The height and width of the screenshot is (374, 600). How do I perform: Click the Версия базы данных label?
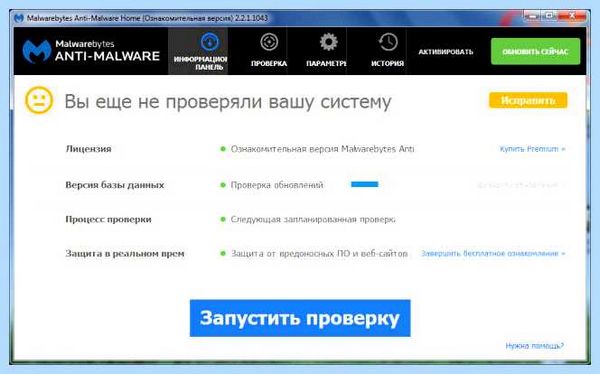tap(115, 185)
